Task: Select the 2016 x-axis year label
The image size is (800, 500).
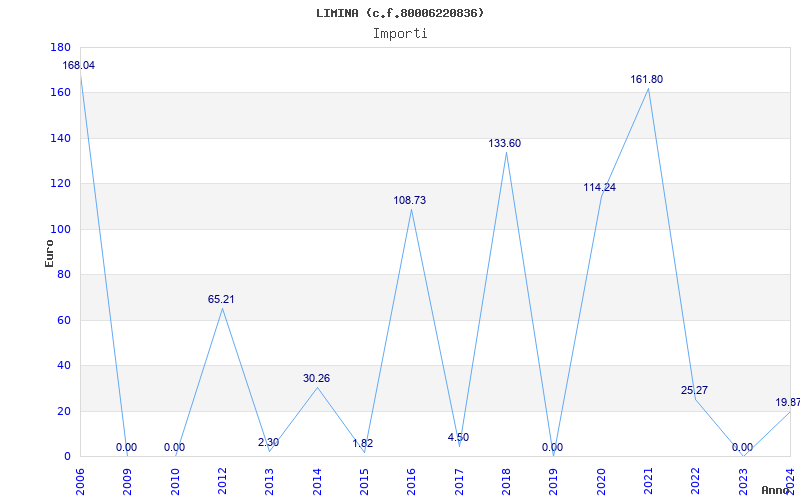Action: tap(412, 482)
